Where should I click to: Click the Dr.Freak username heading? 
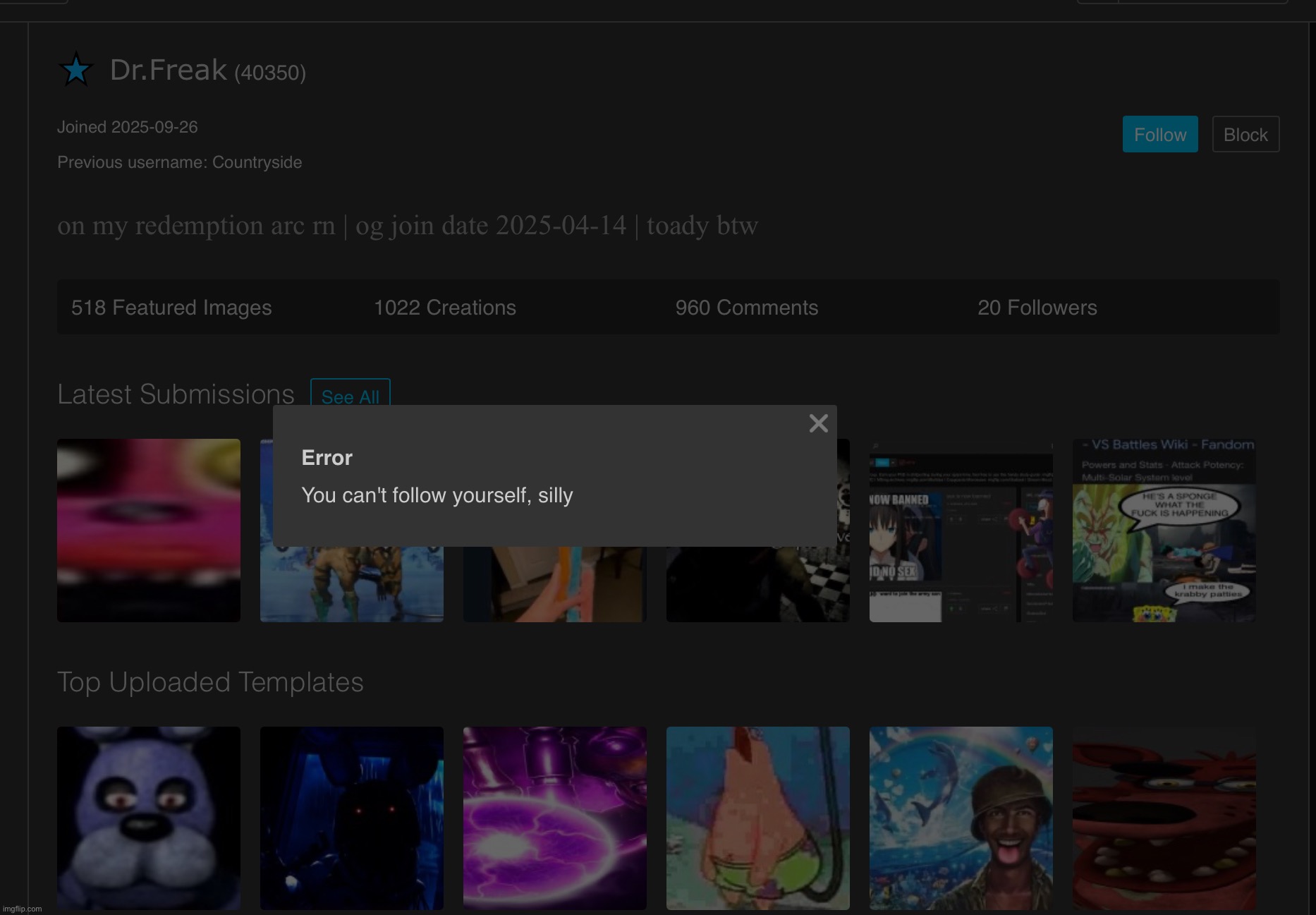168,70
